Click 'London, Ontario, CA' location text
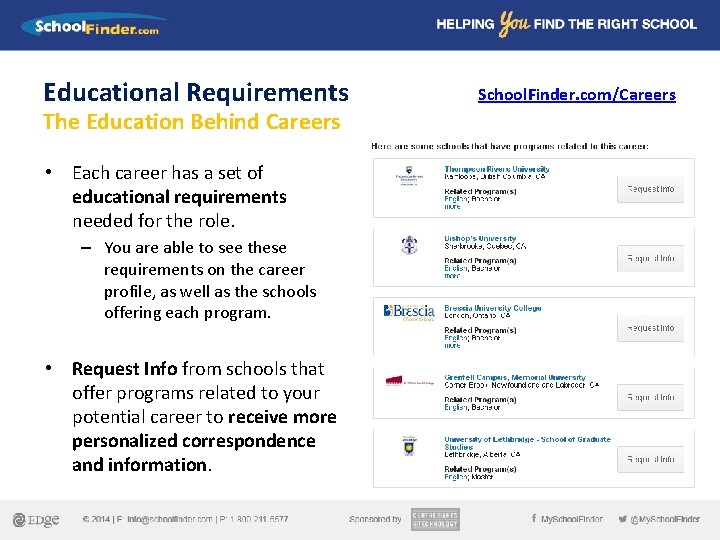 click(477, 315)
